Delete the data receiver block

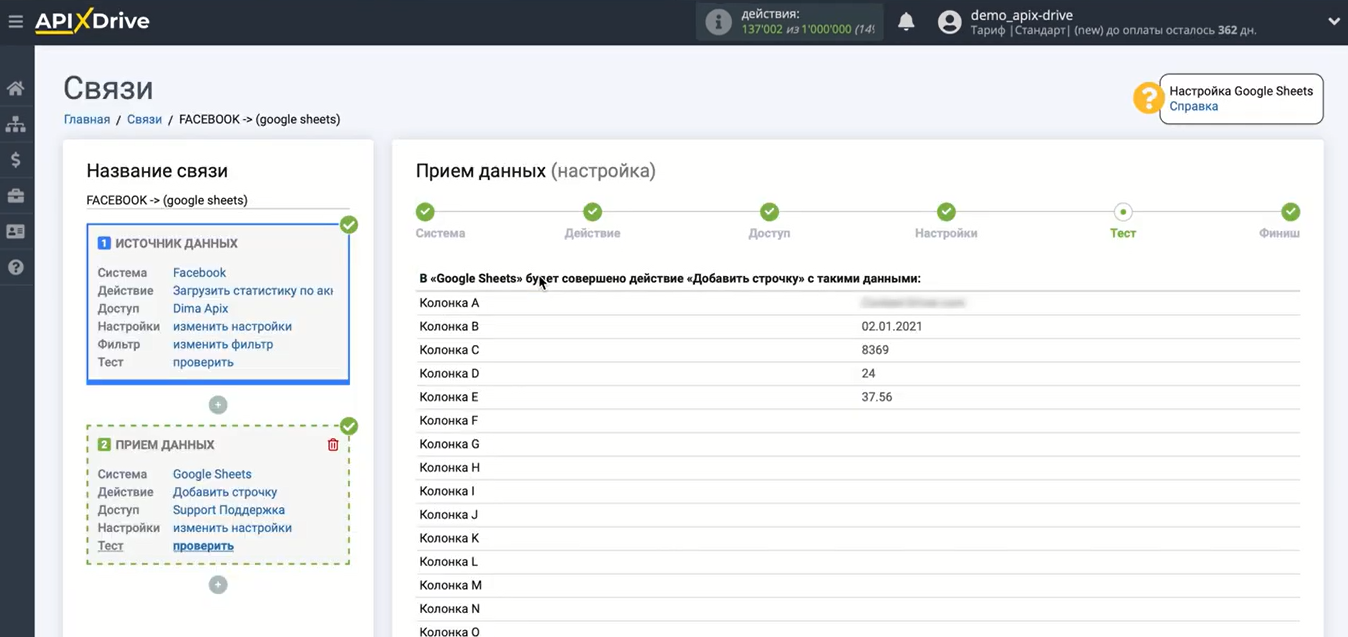click(333, 445)
